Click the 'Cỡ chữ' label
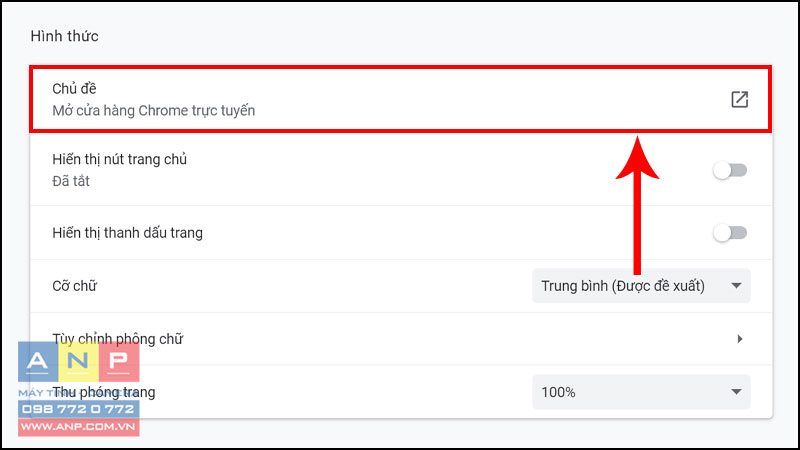Viewport: 800px width, 450px height. tap(74, 286)
